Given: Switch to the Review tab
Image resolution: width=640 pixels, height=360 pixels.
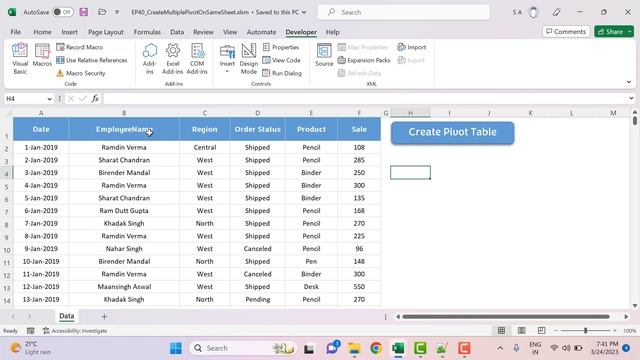Looking at the screenshot, I should [203, 32].
